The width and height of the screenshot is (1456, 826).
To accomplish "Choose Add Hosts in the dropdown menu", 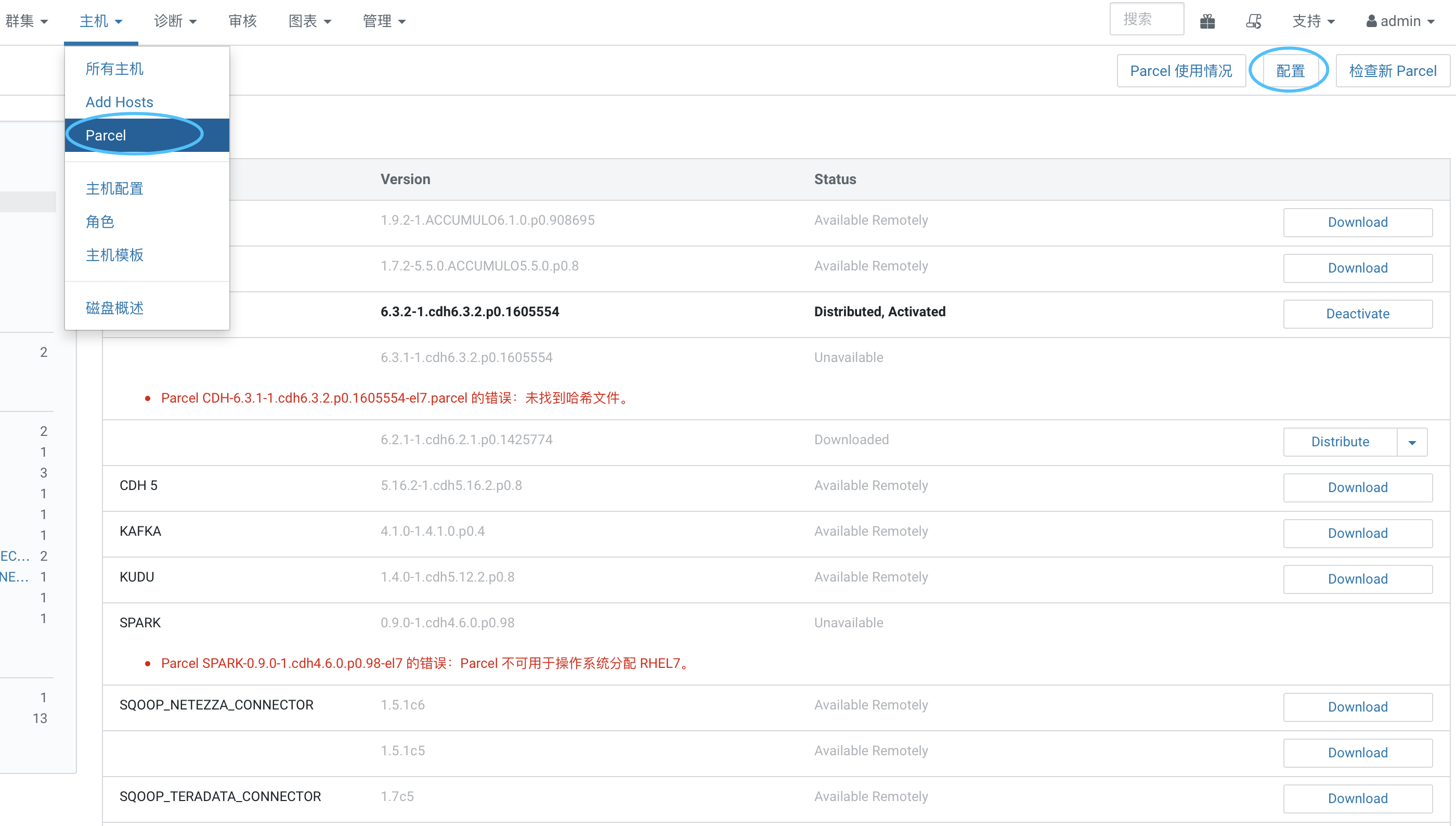I will click(147, 102).
